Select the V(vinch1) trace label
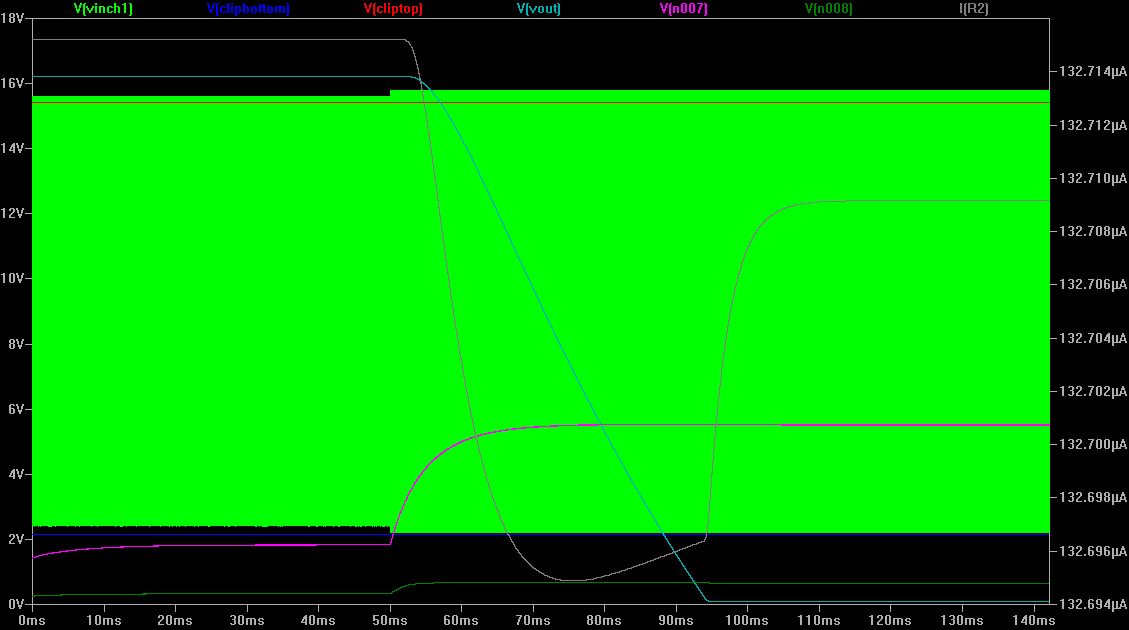 (103, 9)
